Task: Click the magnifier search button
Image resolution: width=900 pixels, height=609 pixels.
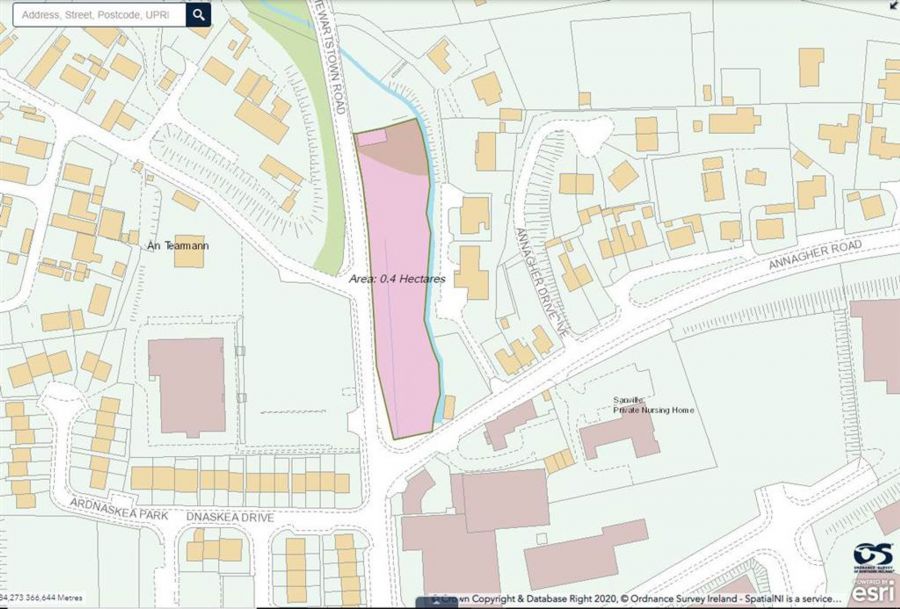Action: [199, 15]
